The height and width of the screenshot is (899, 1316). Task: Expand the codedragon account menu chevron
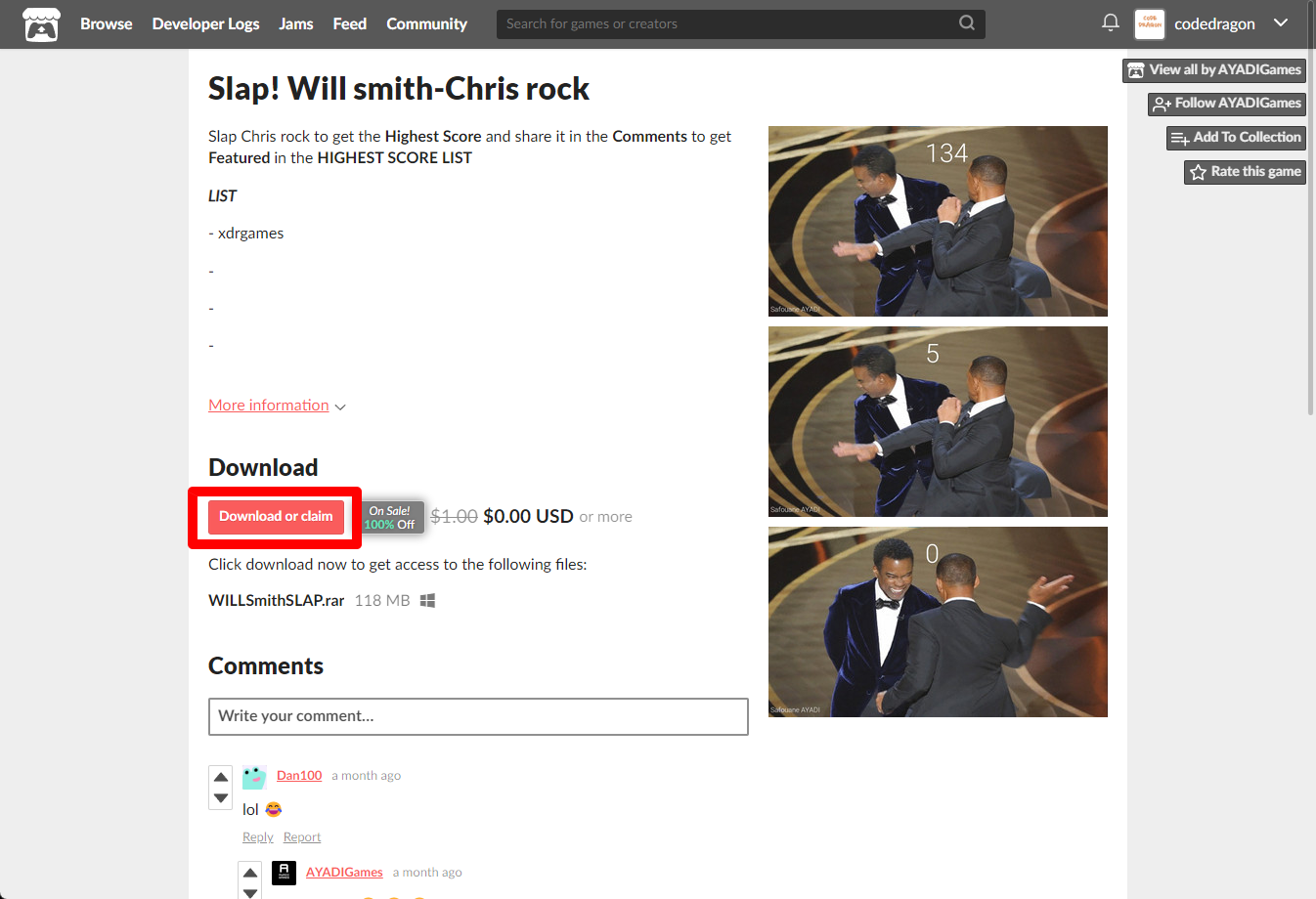coord(1281,22)
